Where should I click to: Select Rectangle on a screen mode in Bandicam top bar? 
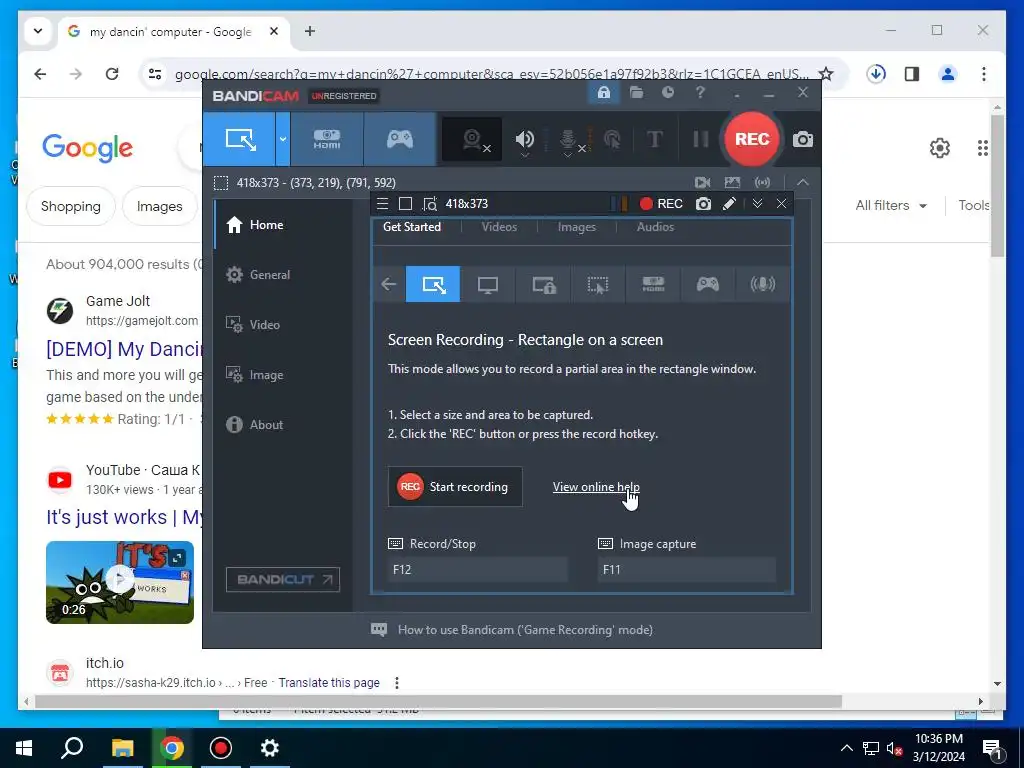coord(240,139)
